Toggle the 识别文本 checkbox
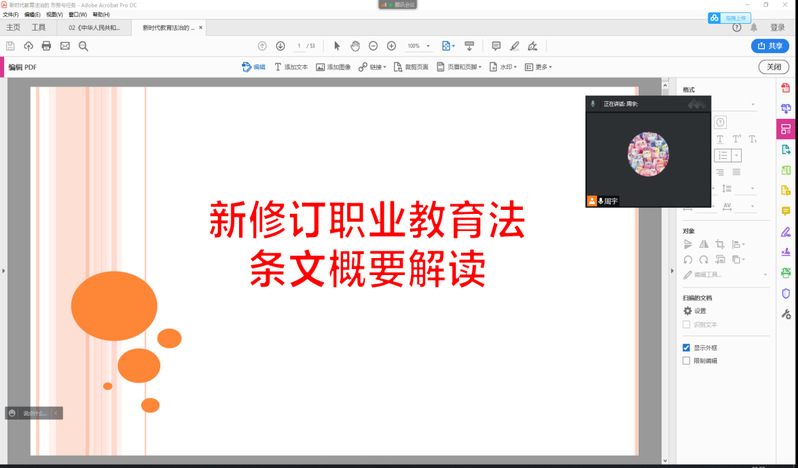 [x=686, y=324]
